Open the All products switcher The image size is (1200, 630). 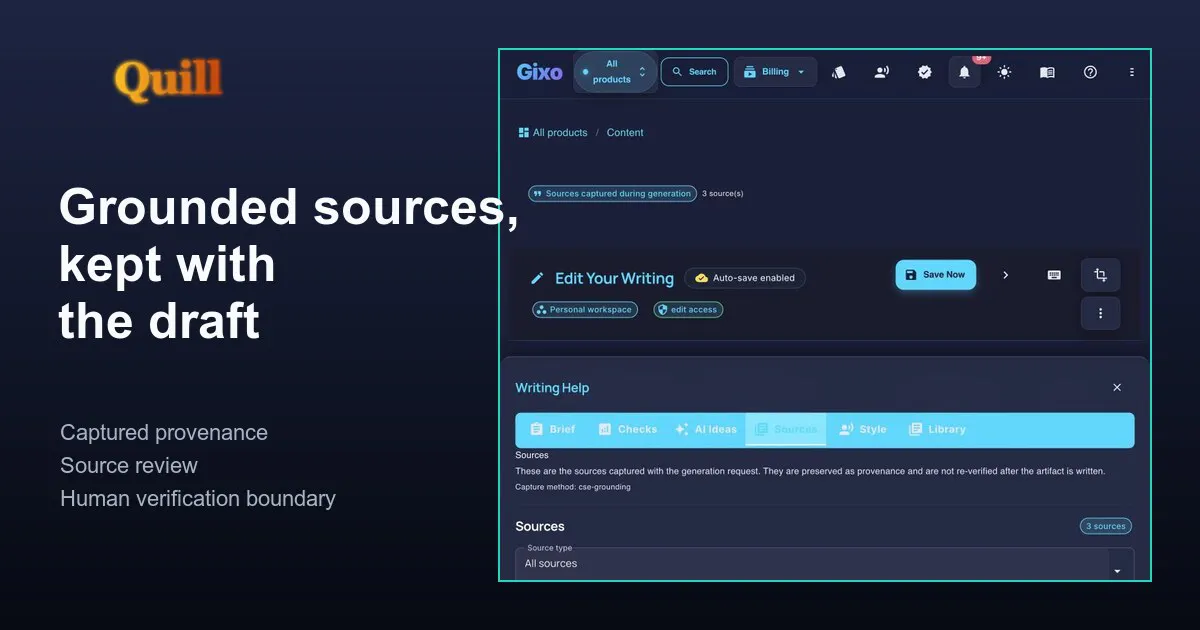tap(615, 72)
